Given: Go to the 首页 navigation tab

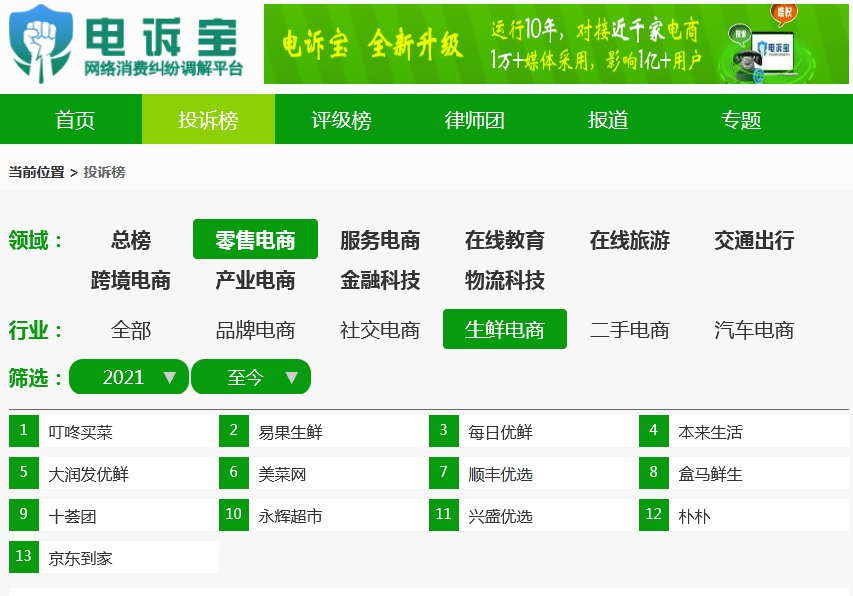Looking at the screenshot, I should [75, 120].
